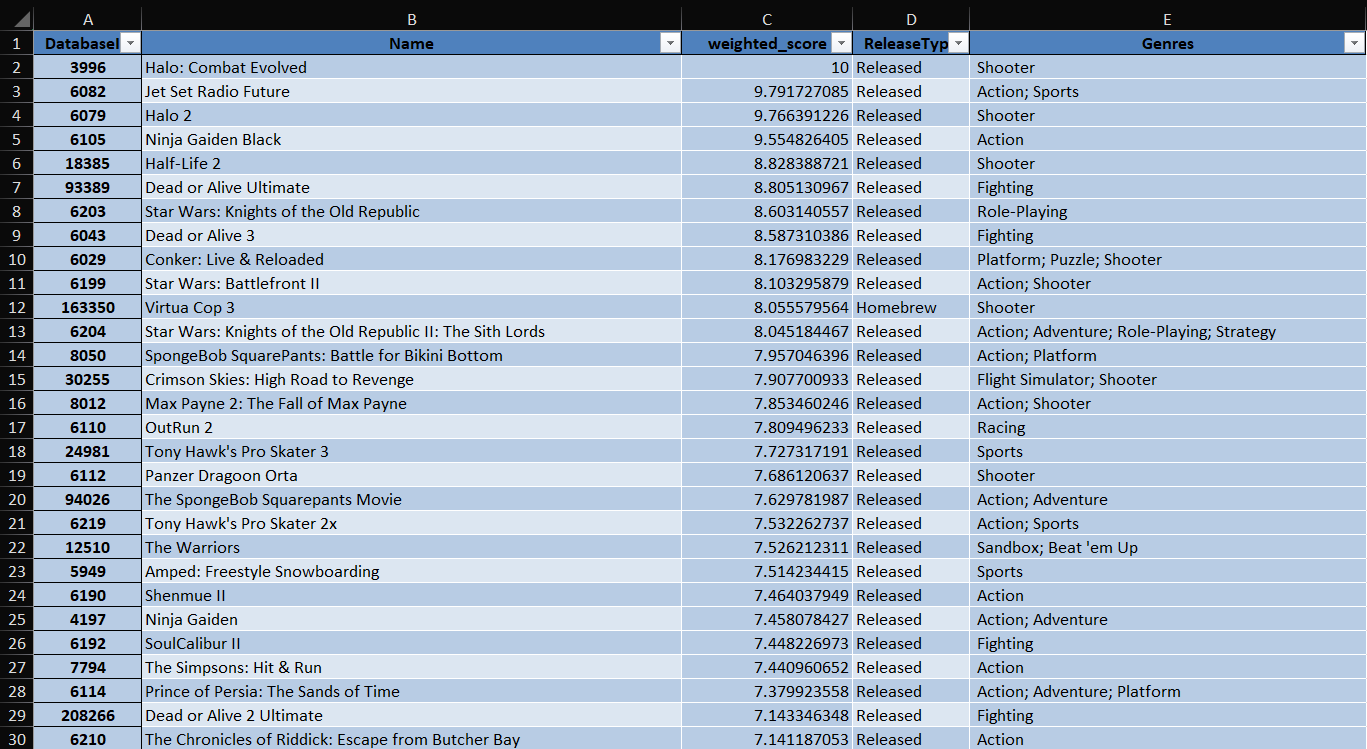The width and height of the screenshot is (1367, 749).
Task: Click the cell 'Half-Life 2'
Action: (x=412, y=163)
